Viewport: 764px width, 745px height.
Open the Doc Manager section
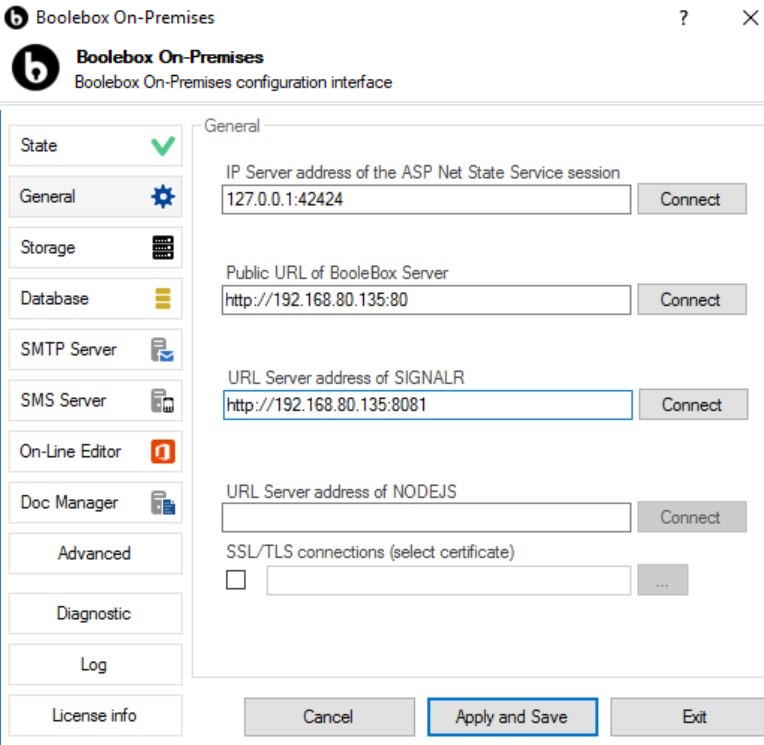[x=96, y=502]
